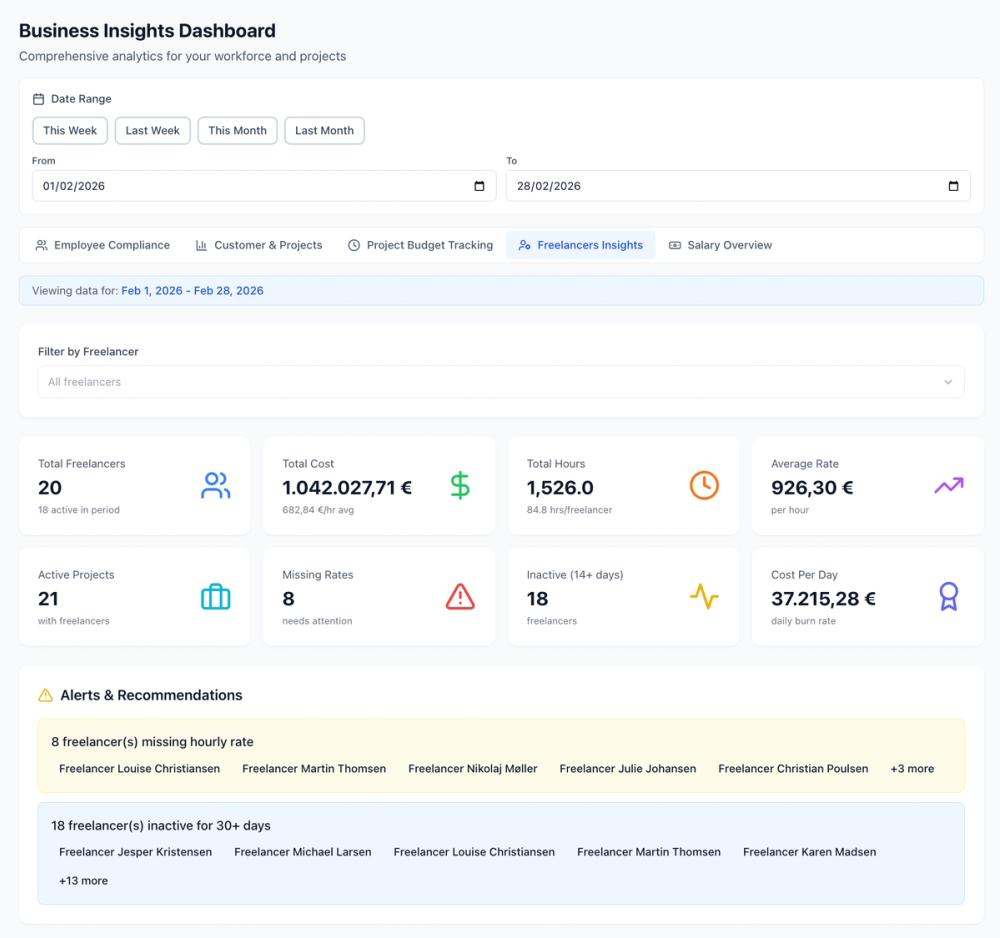This screenshot has height=938, width=1000.
Task: Expand +3 more missing hourly rate freelancers
Action: coord(912,769)
